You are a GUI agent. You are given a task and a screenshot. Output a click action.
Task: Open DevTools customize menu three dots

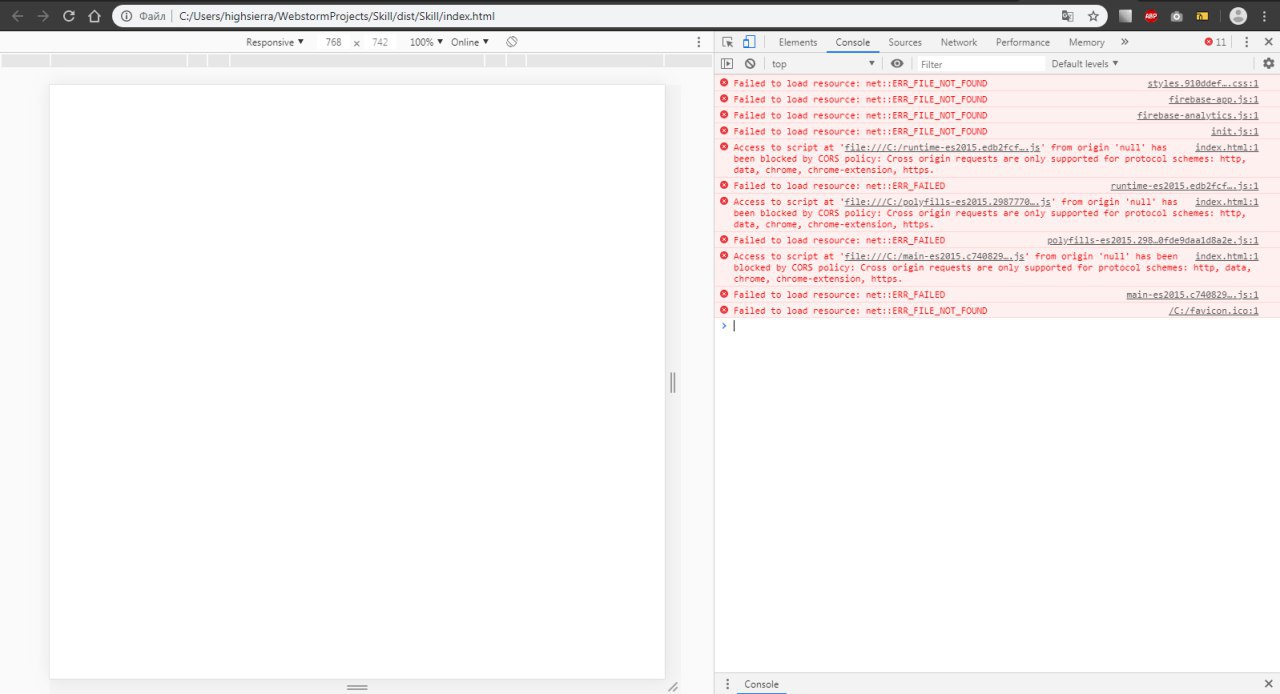pos(1246,42)
